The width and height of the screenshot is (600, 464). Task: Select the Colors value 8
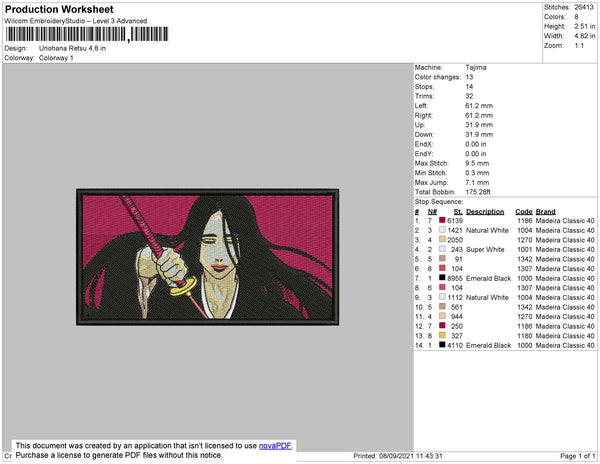click(x=576, y=17)
